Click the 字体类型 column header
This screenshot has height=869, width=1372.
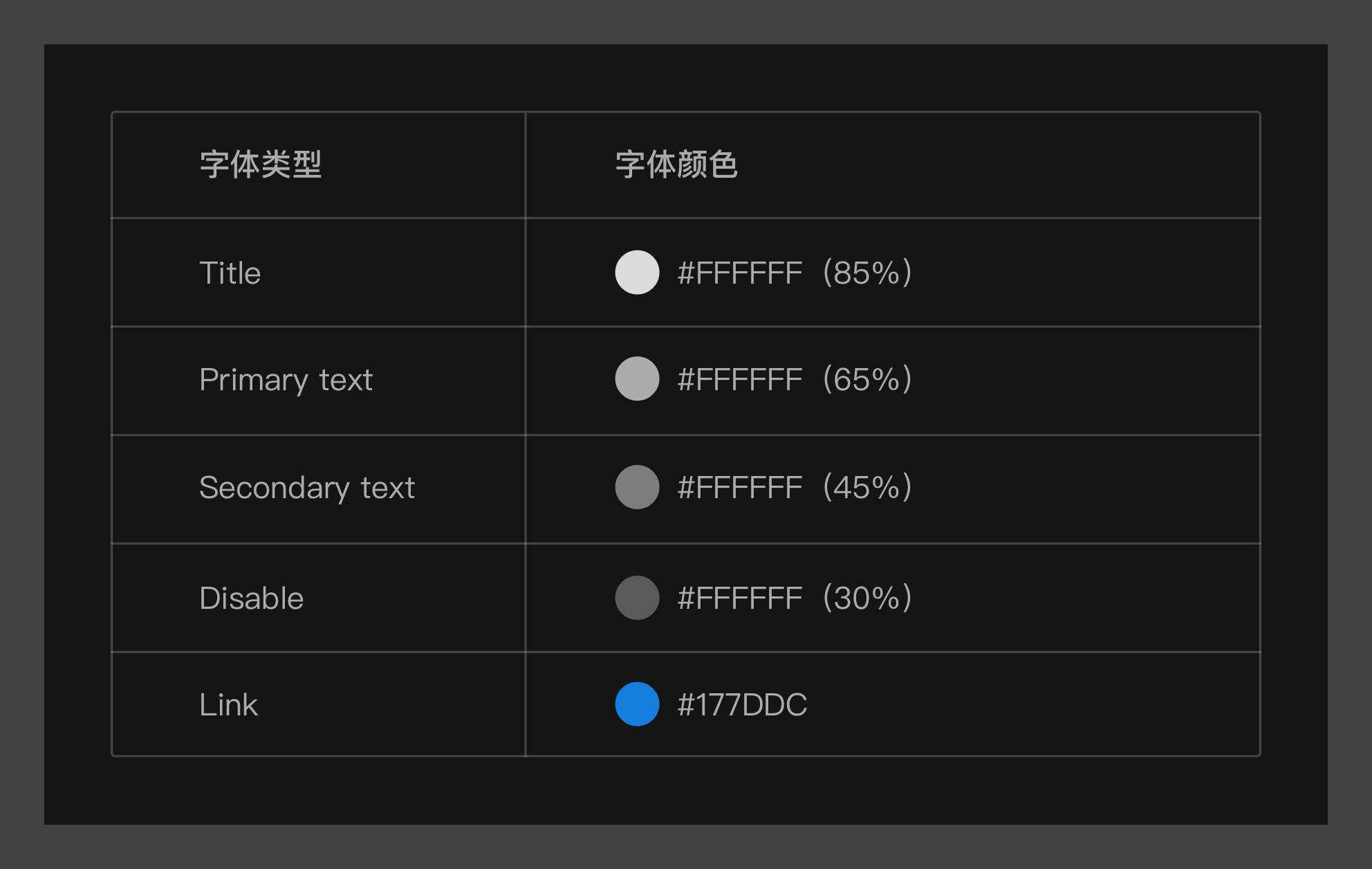coord(261,165)
